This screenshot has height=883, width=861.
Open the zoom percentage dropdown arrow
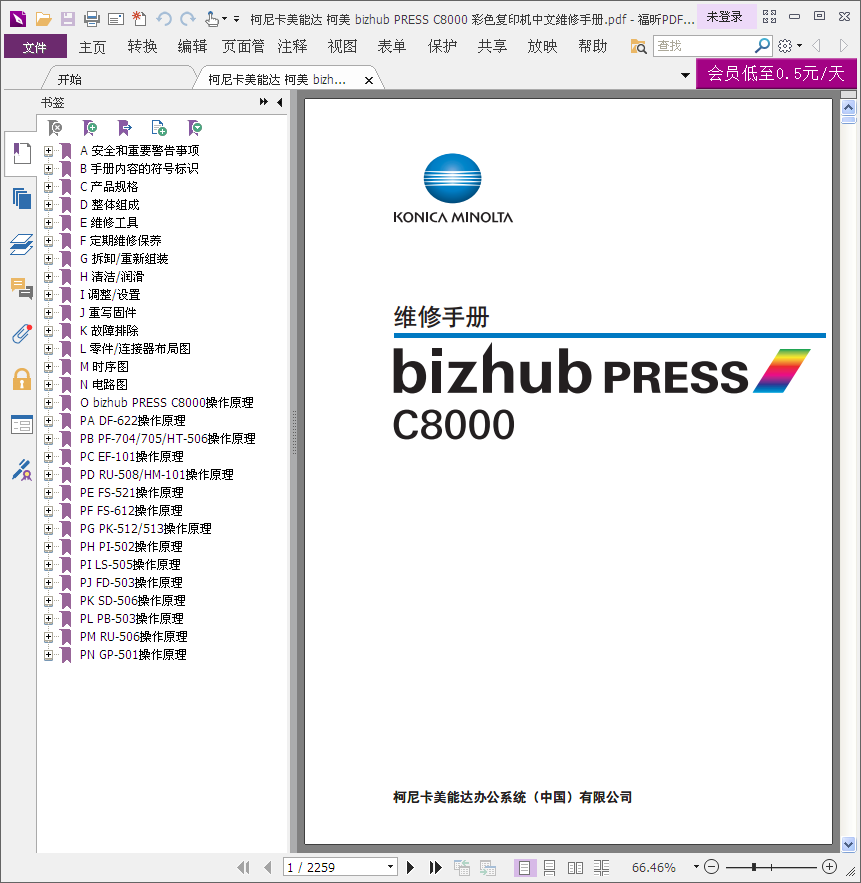pos(697,867)
